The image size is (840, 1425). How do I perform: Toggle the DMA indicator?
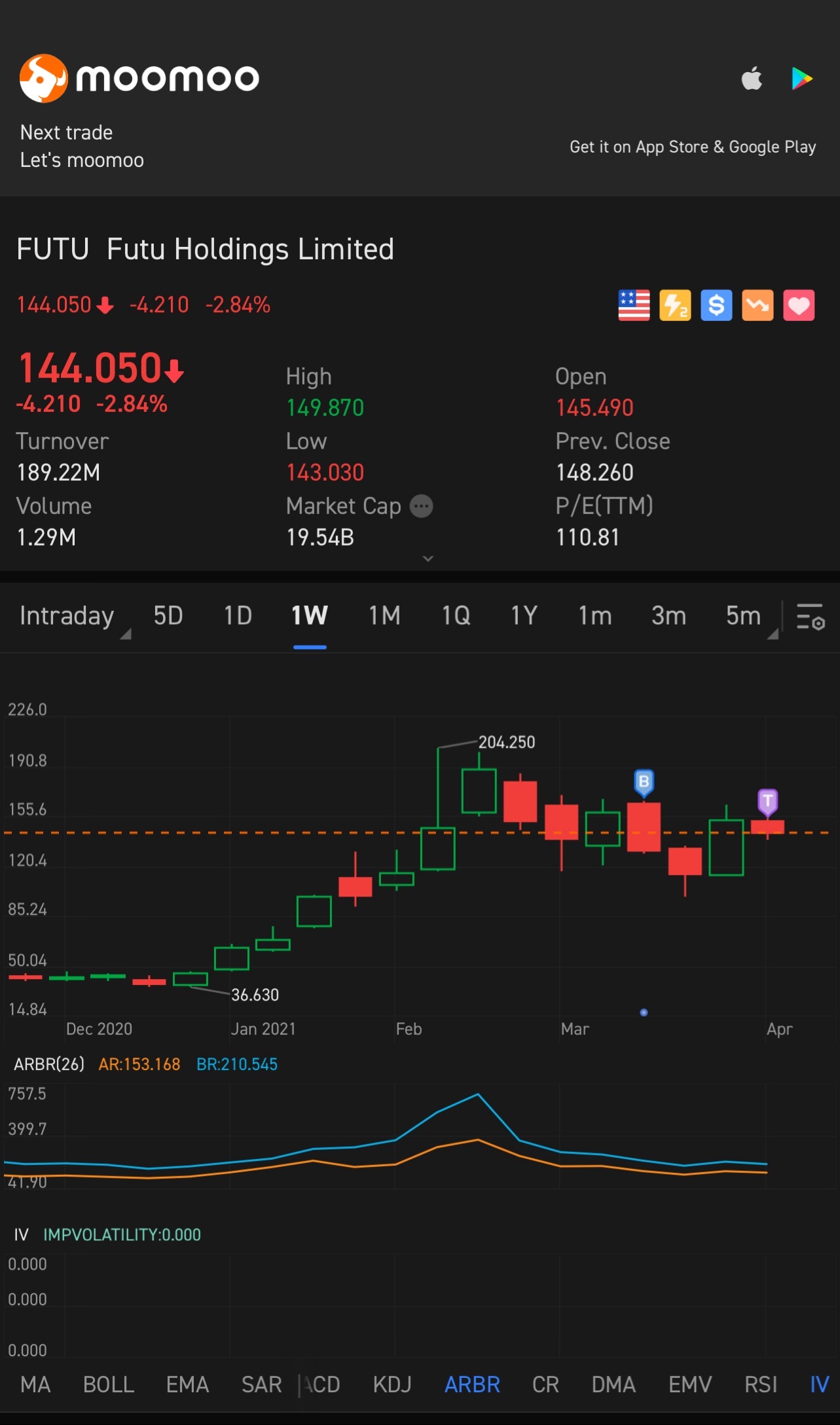click(613, 1385)
